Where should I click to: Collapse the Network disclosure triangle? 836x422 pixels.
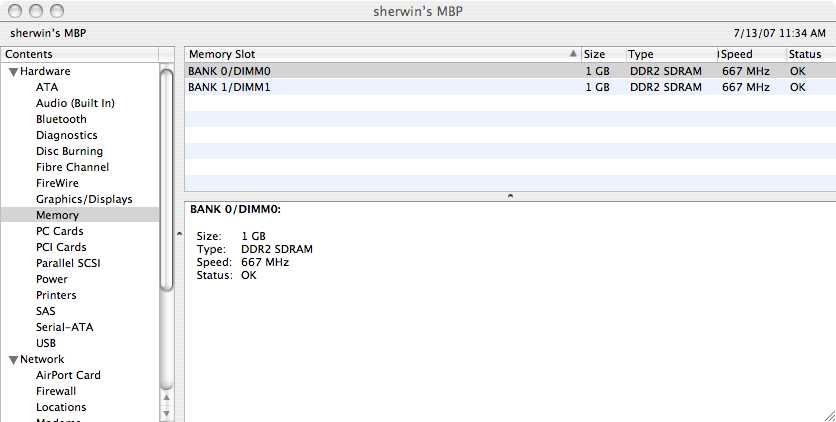tap(13, 360)
